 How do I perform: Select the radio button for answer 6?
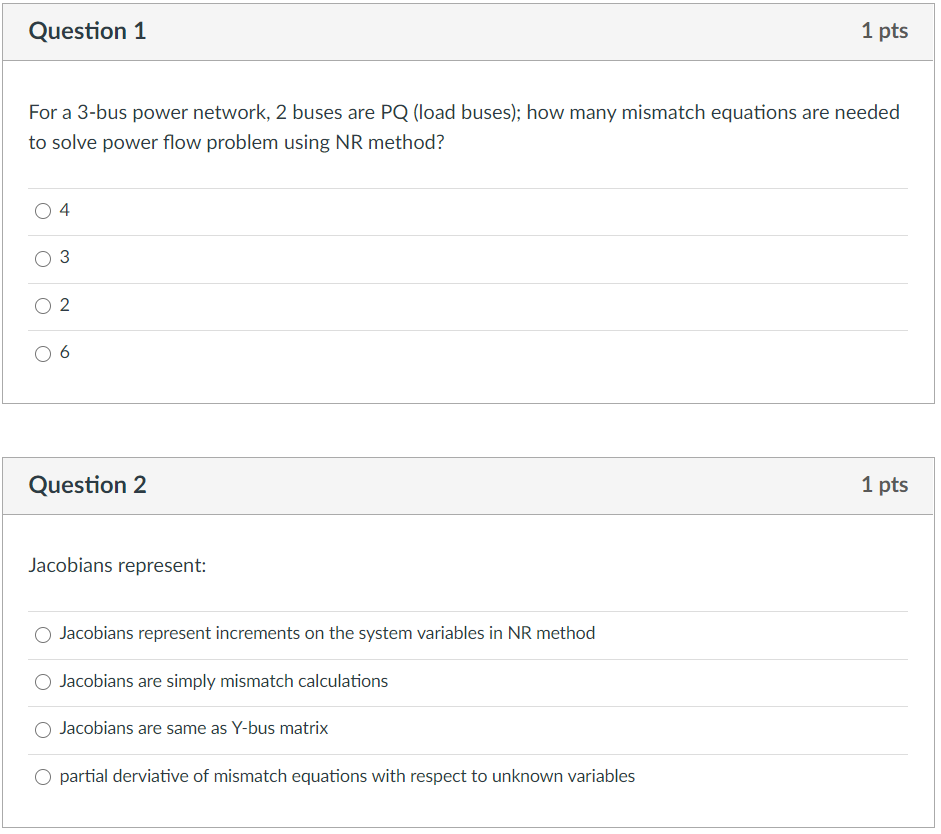pyautogui.click(x=44, y=353)
